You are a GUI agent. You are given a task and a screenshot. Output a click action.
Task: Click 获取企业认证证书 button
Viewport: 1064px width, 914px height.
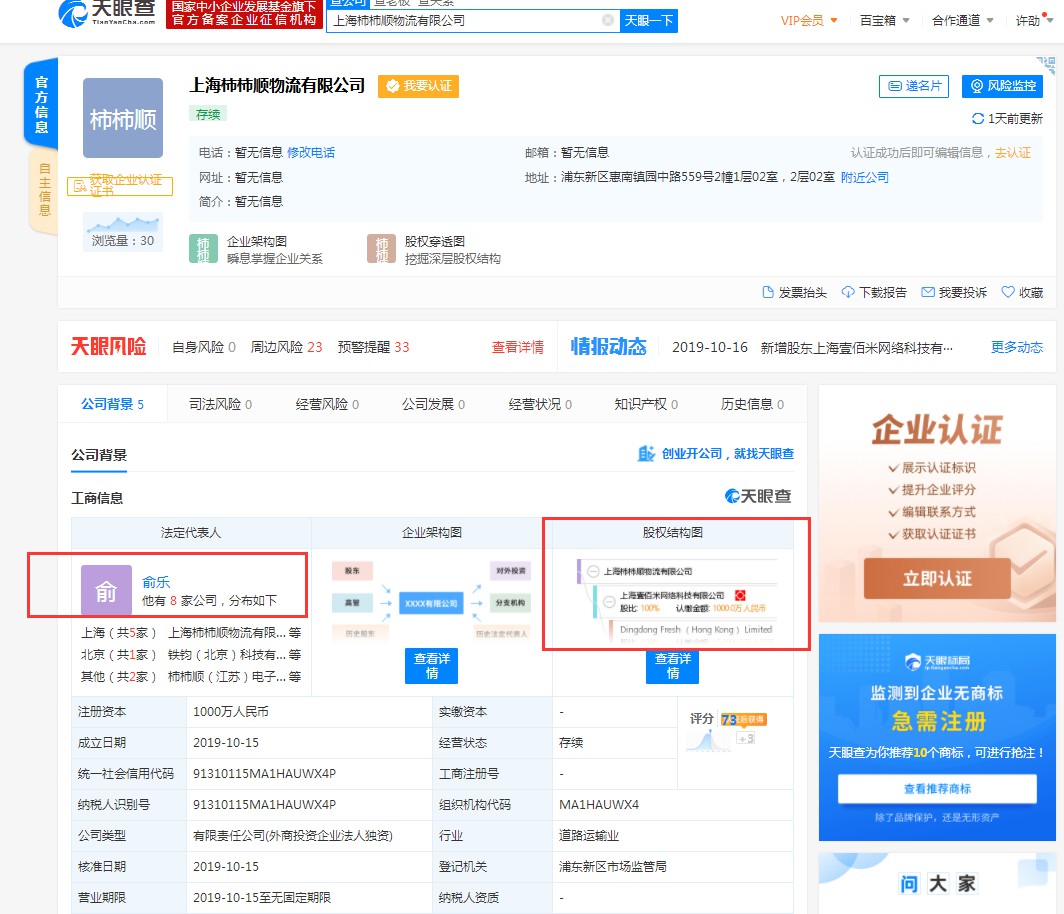pyautogui.click(x=119, y=186)
